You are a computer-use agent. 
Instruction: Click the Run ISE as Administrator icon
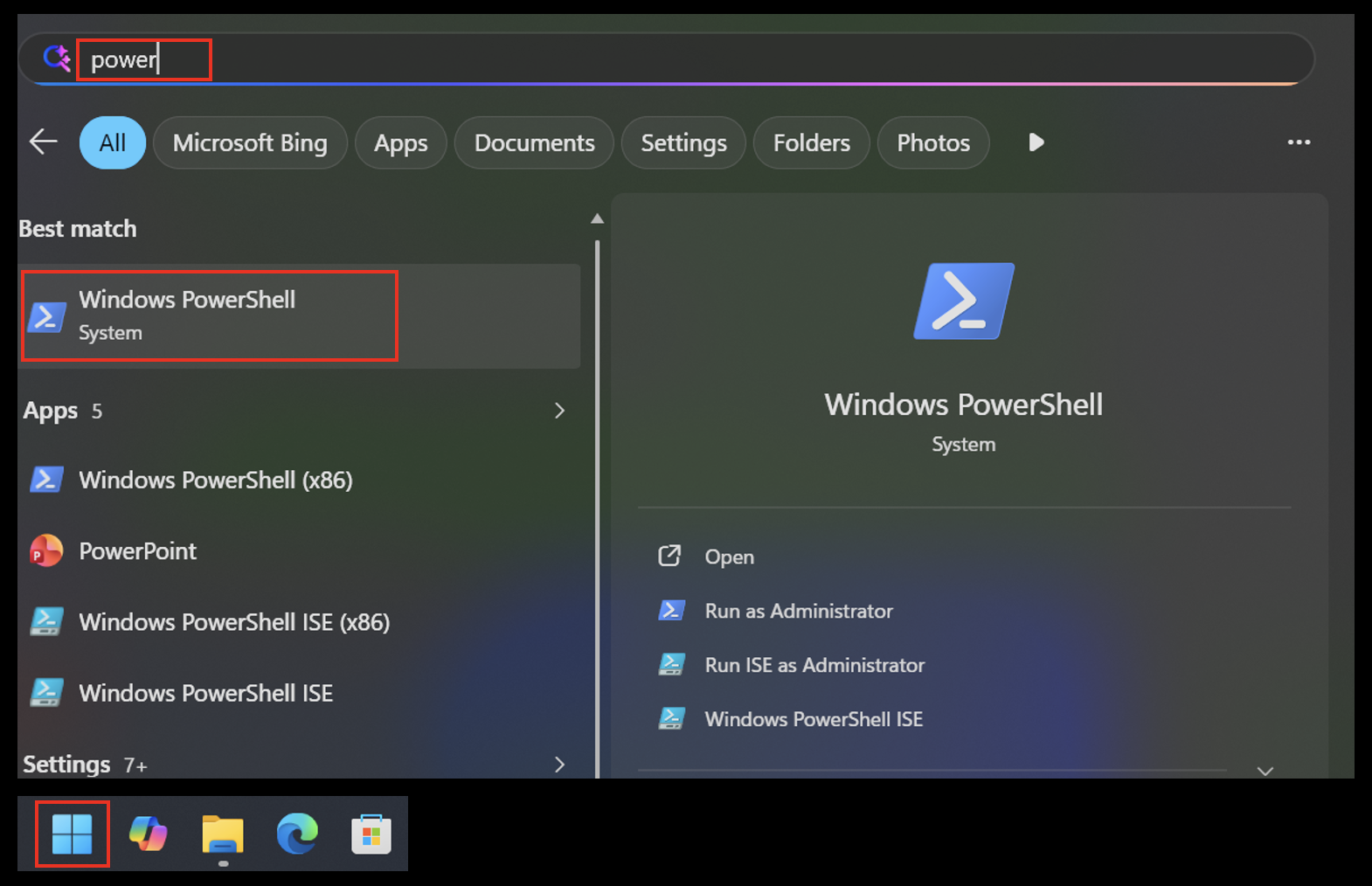pyautogui.click(x=671, y=664)
